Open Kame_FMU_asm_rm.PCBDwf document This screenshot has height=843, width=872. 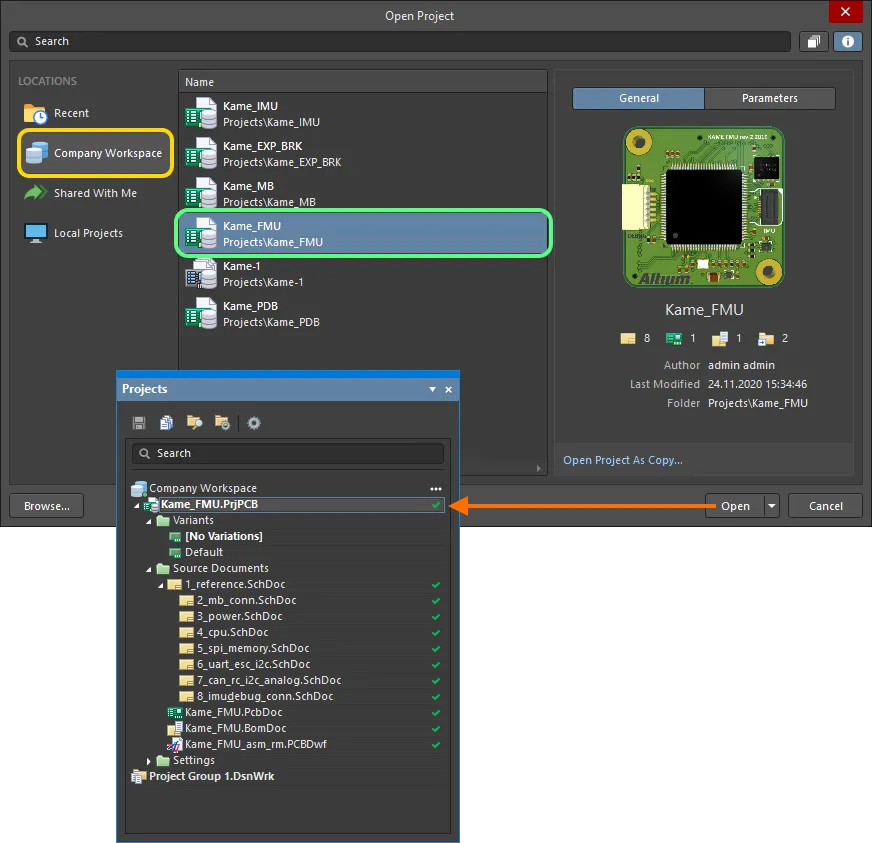point(255,745)
